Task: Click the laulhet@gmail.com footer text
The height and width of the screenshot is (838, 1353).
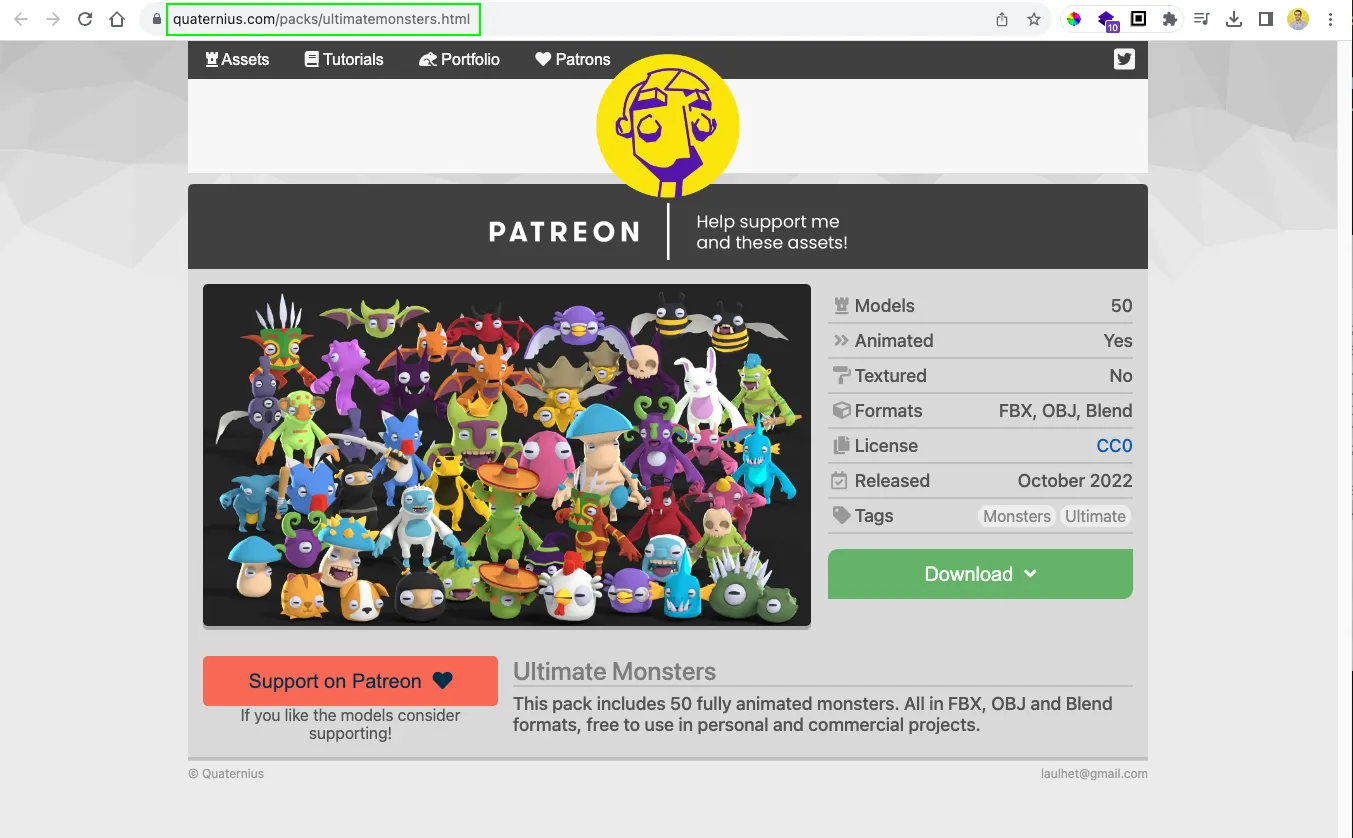Action: (1094, 774)
